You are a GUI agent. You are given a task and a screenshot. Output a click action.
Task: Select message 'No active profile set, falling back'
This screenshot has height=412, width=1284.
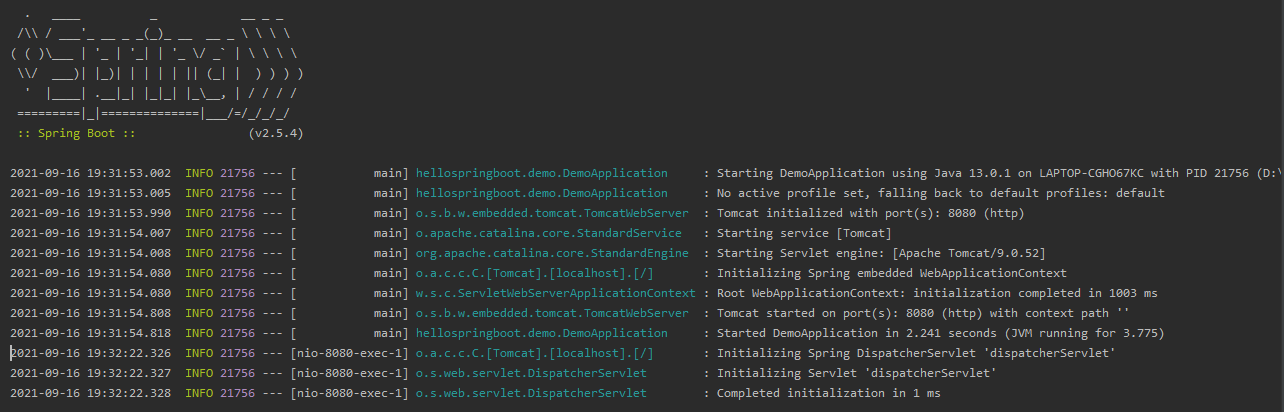839,193
